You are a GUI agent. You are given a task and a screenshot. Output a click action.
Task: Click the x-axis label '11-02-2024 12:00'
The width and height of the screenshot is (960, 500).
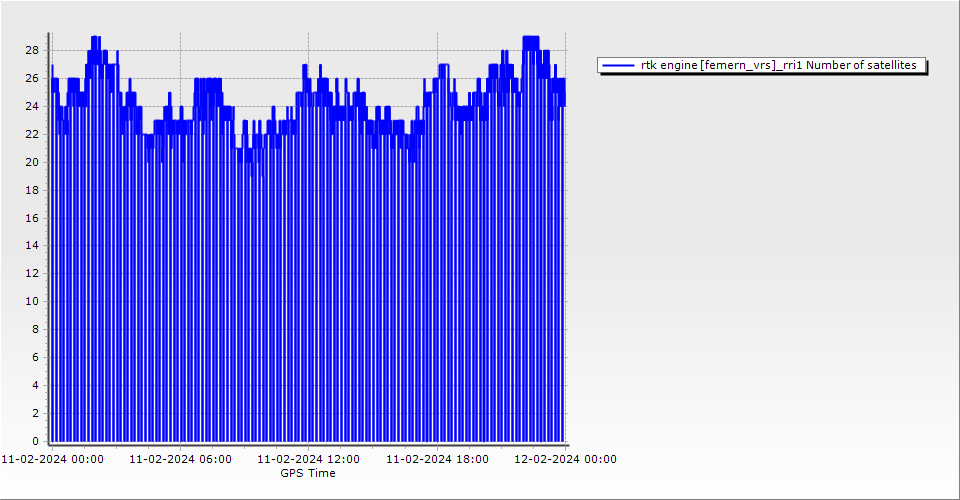click(x=309, y=460)
